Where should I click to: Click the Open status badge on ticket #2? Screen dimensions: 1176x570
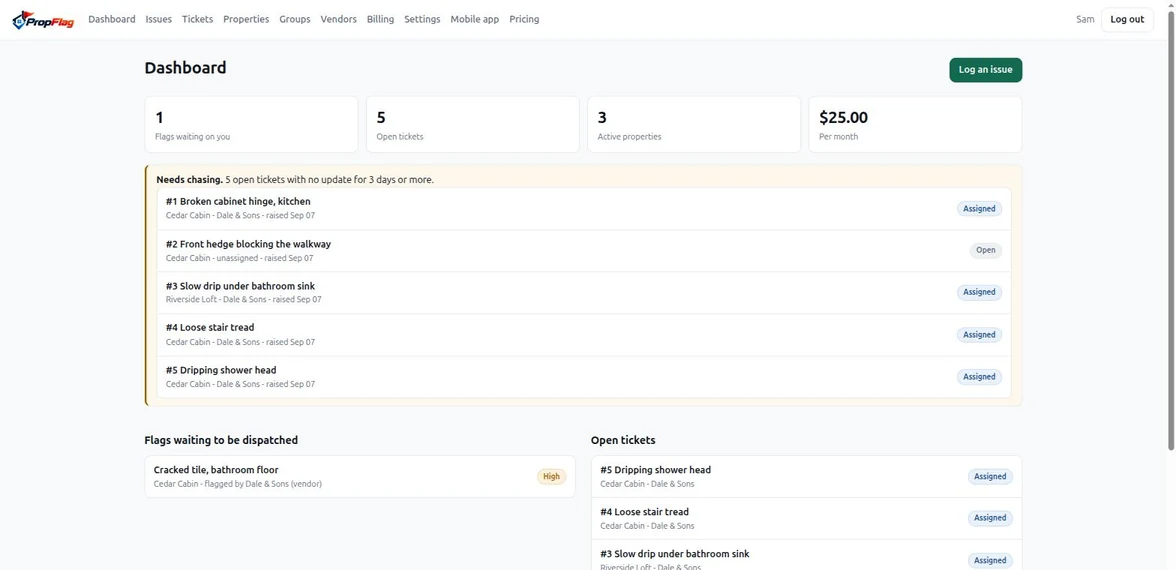(986, 250)
